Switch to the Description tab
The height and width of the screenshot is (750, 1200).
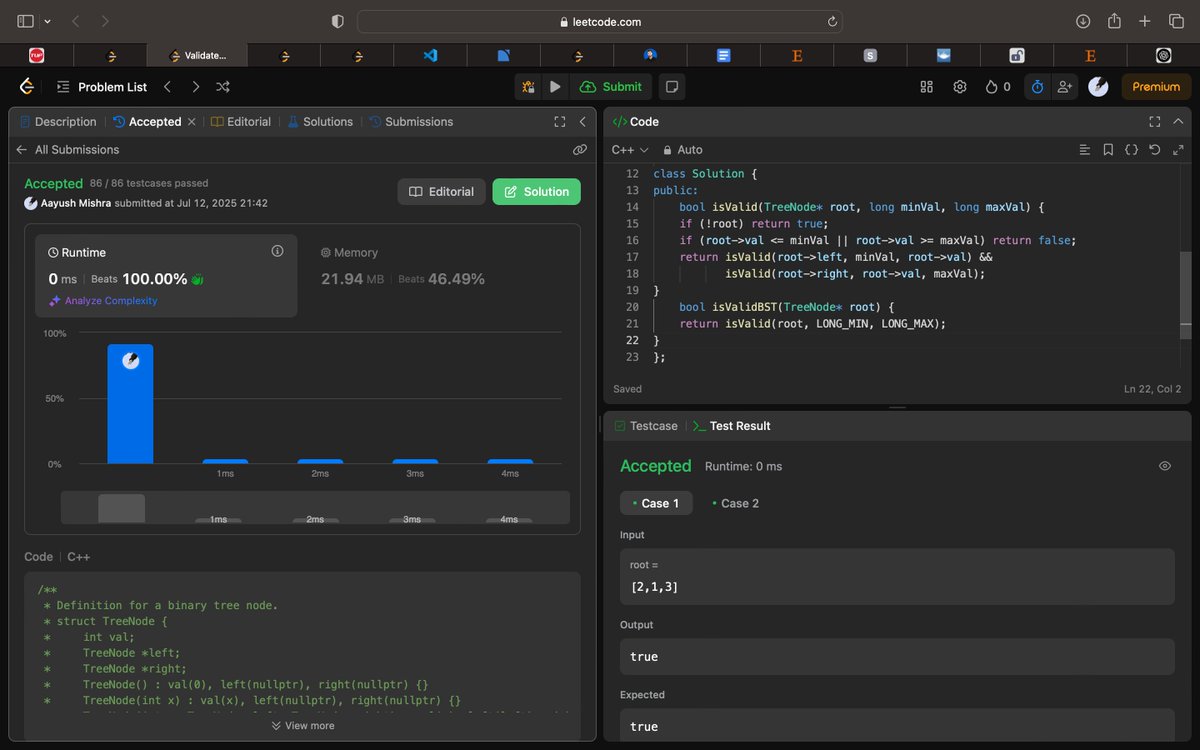[58, 122]
